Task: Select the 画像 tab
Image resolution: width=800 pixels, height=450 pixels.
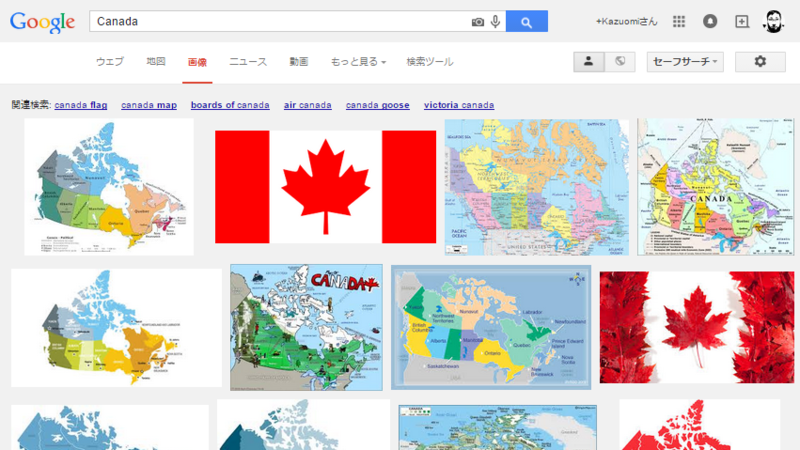Action: tap(197, 62)
